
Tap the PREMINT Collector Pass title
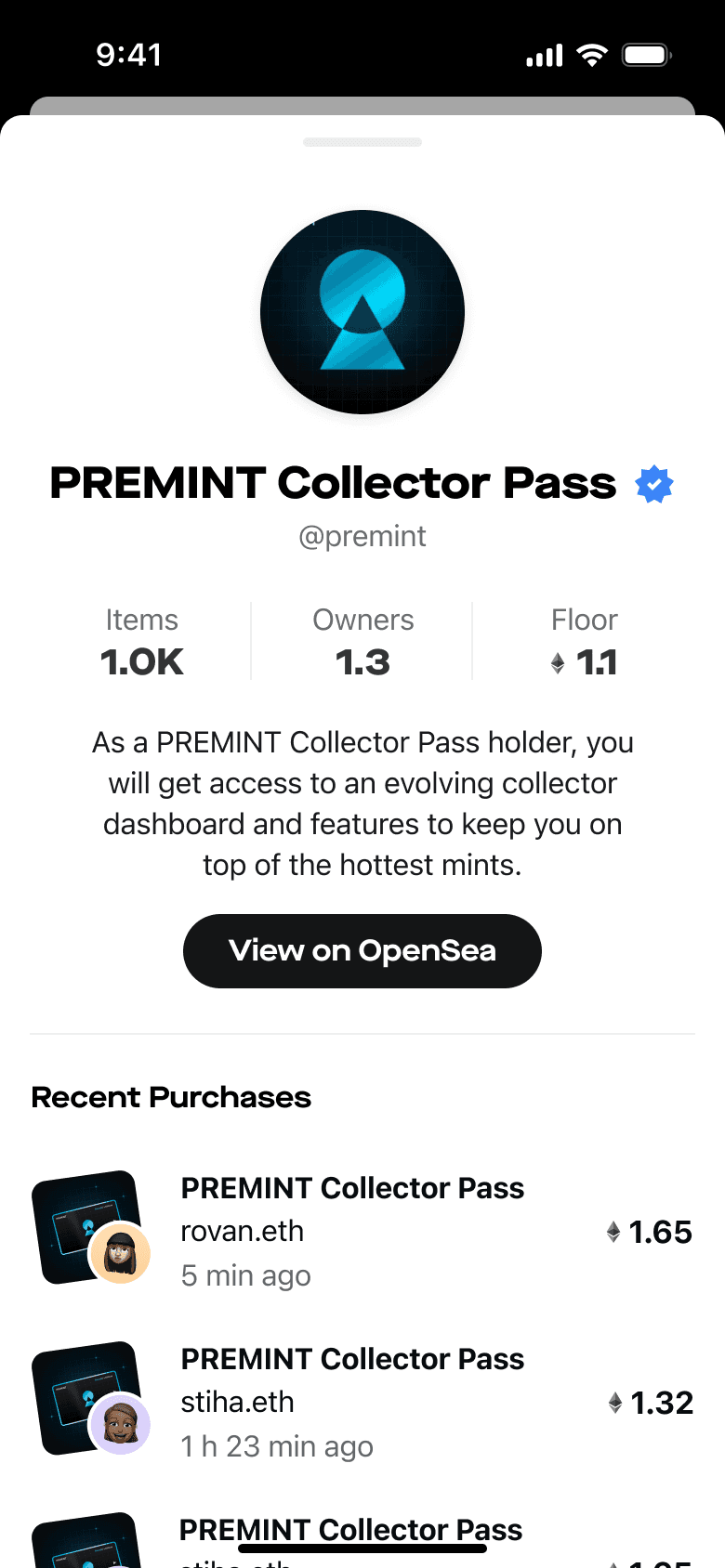pos(333,483)
